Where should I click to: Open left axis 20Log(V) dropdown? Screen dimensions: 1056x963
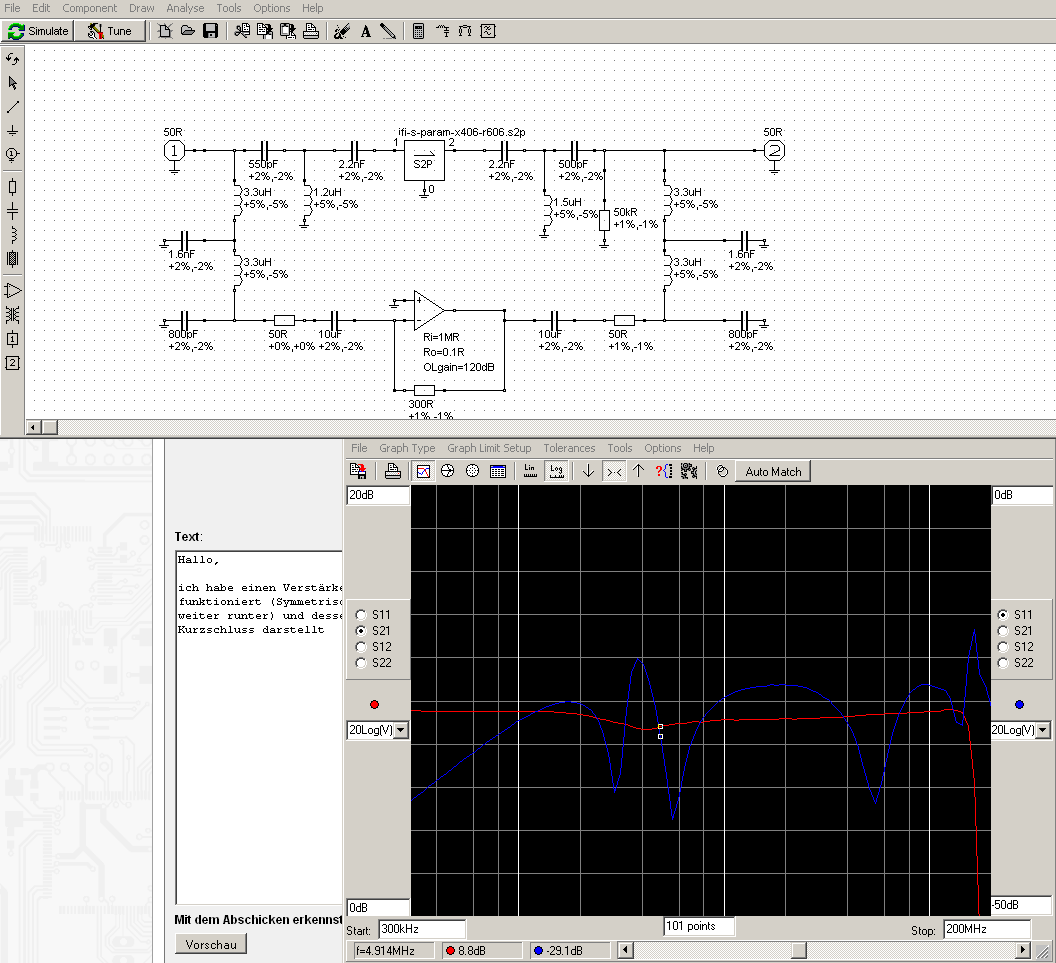point(401,730)
